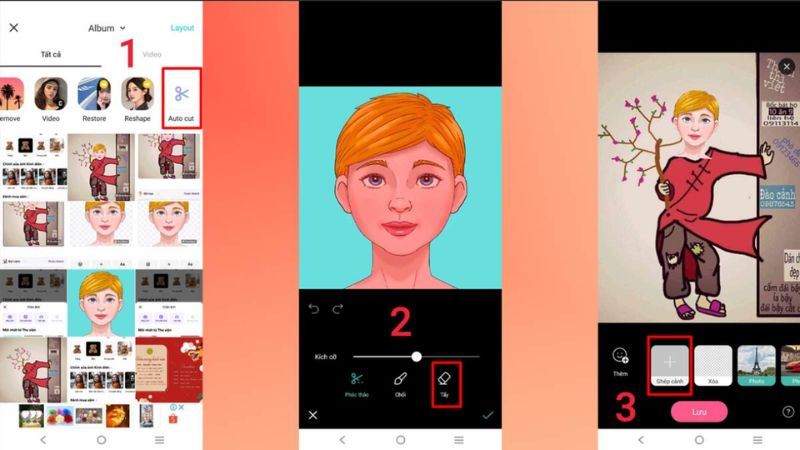Select the Tẩy eraser tool
800x450 pixels.
coord(446,380)
